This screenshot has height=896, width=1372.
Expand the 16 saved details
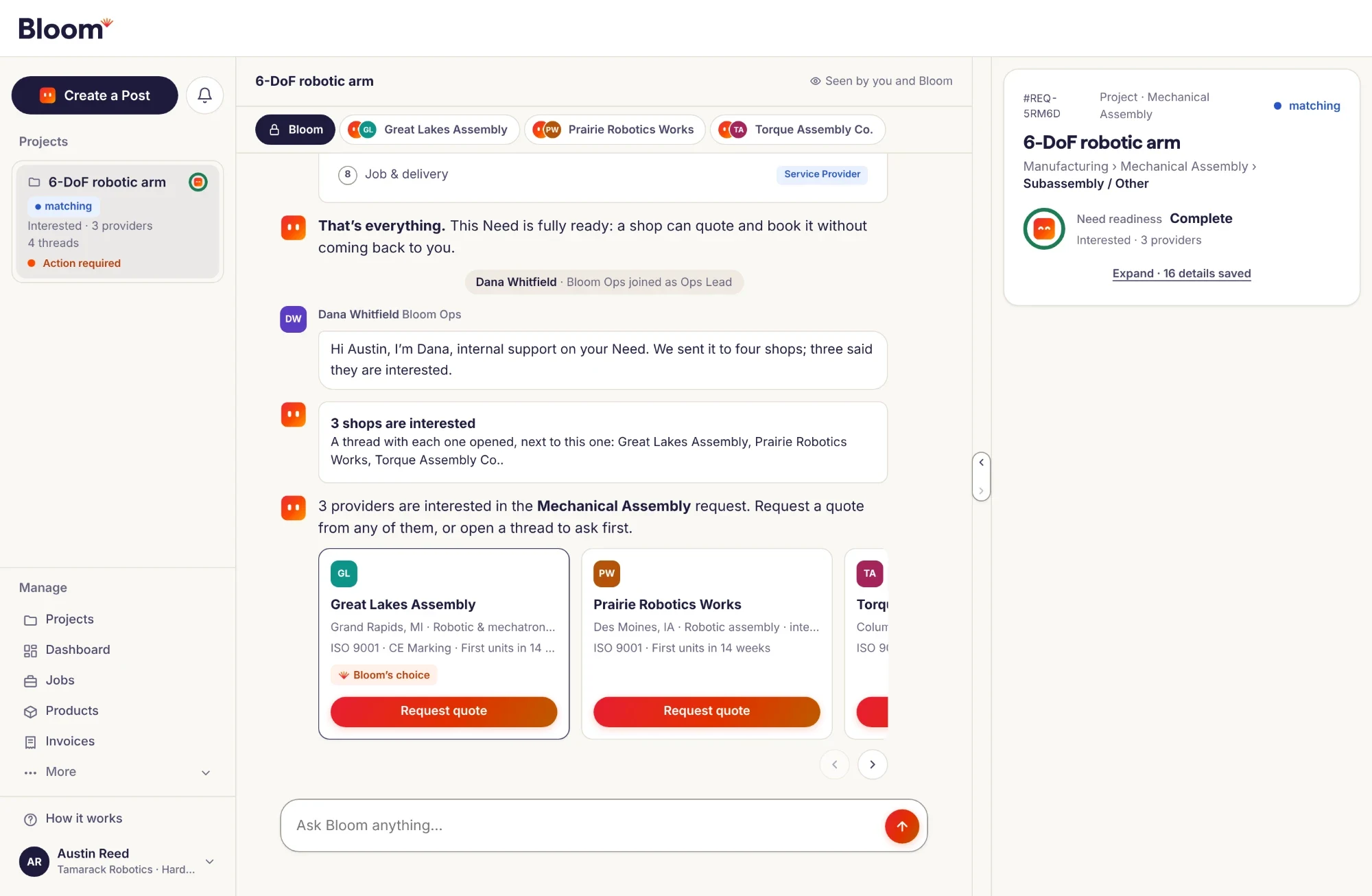1181,273
